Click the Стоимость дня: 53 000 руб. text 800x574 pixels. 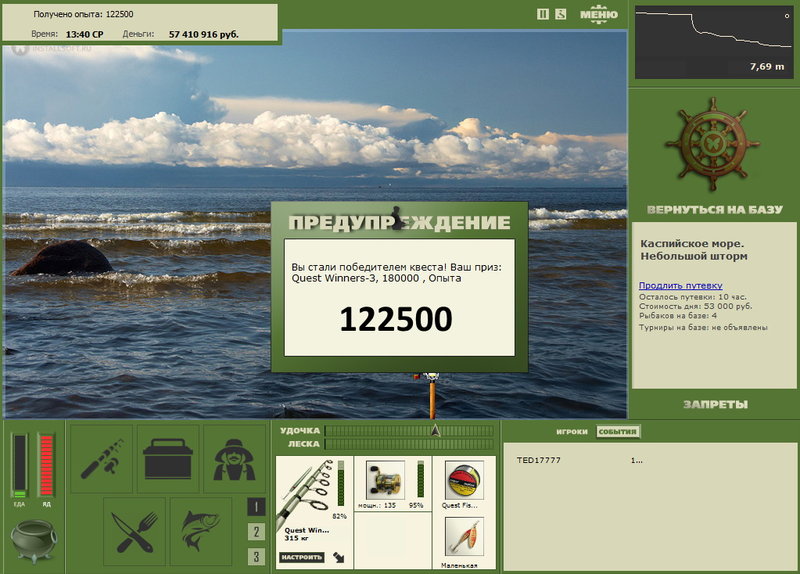695,307
